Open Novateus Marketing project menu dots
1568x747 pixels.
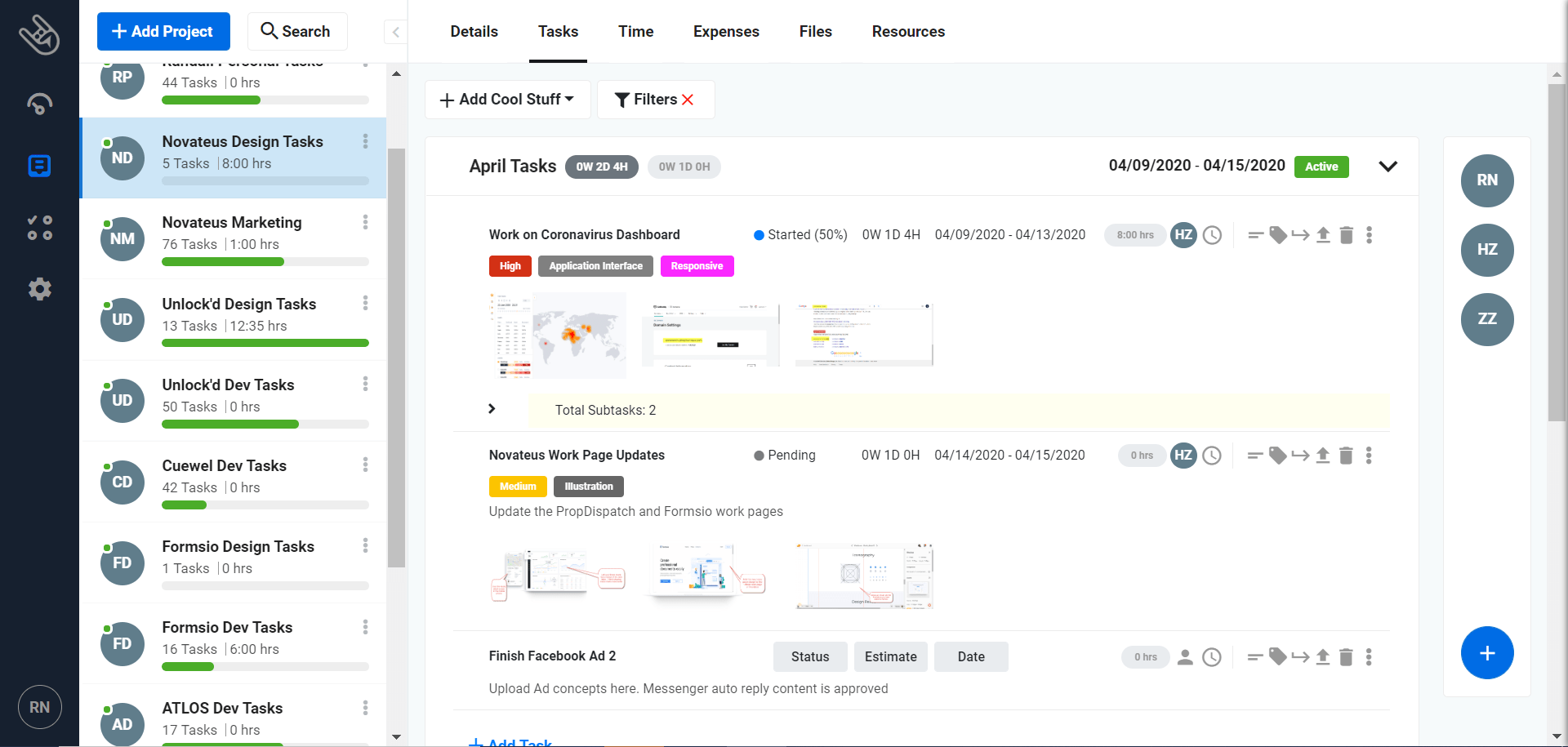365,222
